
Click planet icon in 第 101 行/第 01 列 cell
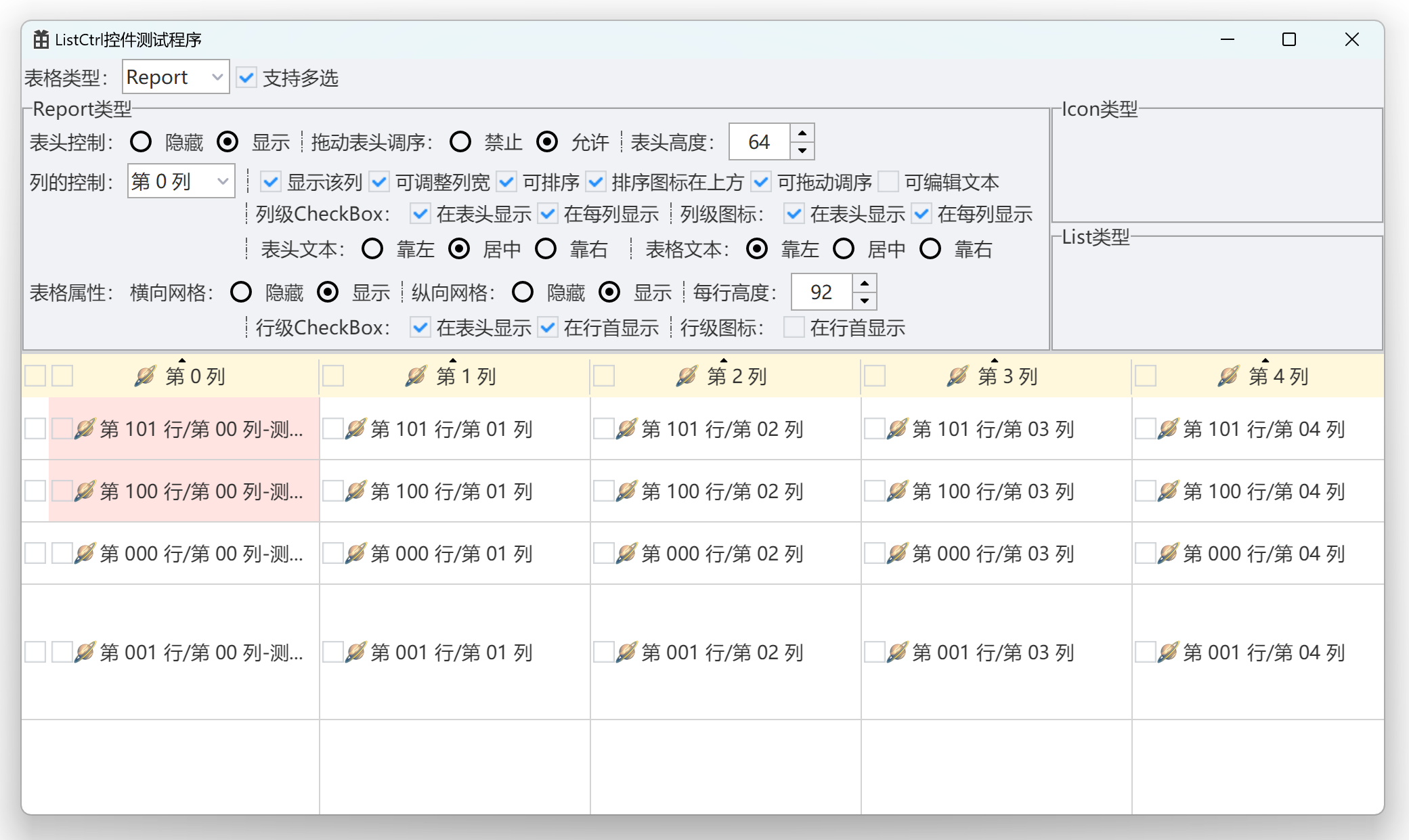[x=355, y=429]
